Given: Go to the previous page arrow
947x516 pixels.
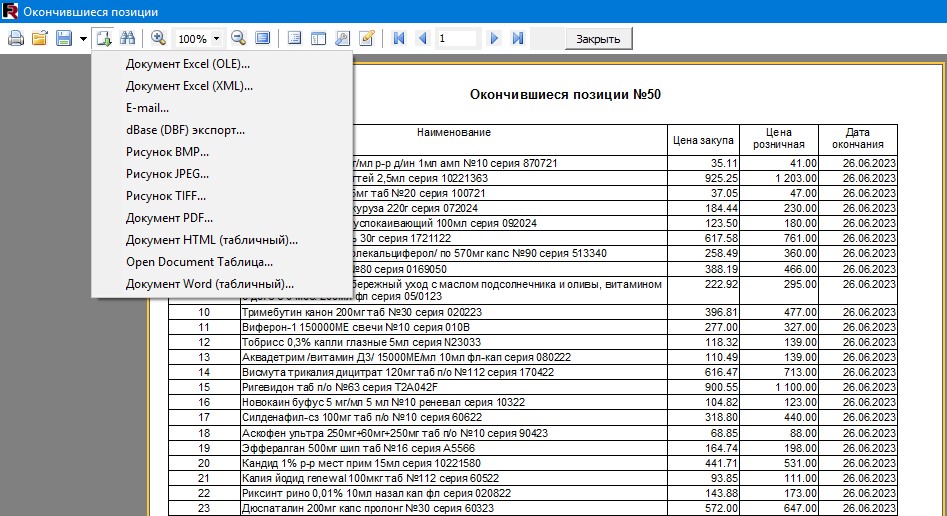Looking at the screenshot, I should click(423, 39).
